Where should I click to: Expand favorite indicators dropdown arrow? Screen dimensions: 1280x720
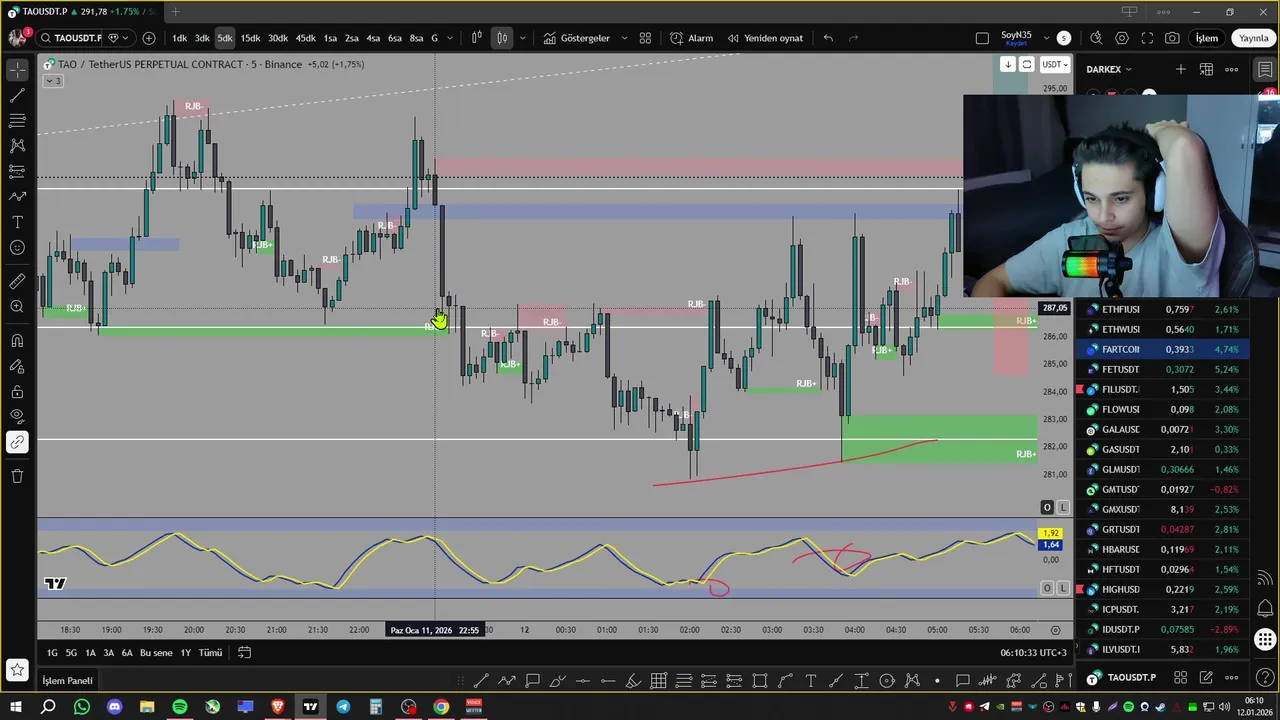click(625, 38)
